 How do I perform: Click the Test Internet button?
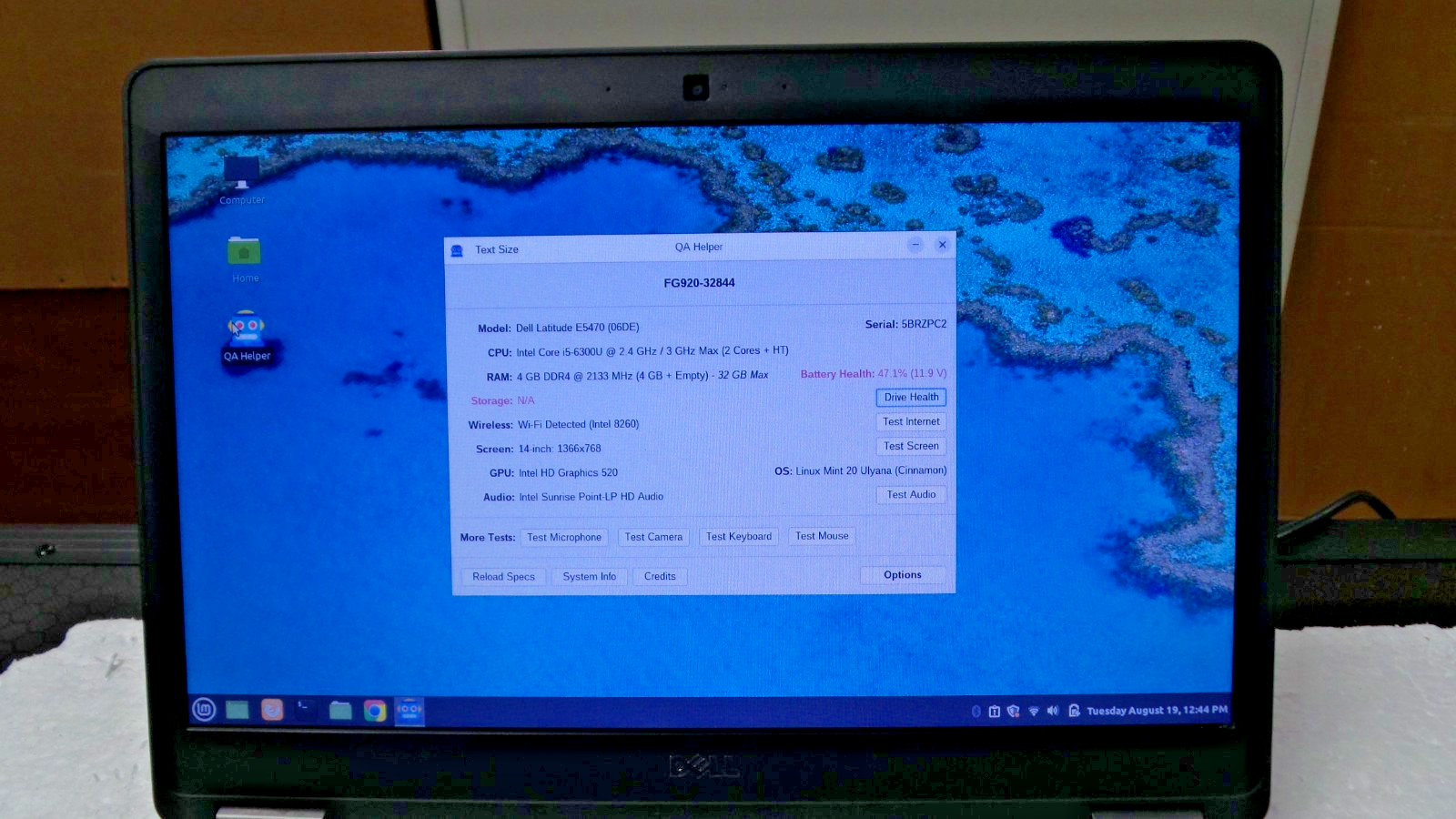point(911,422)
